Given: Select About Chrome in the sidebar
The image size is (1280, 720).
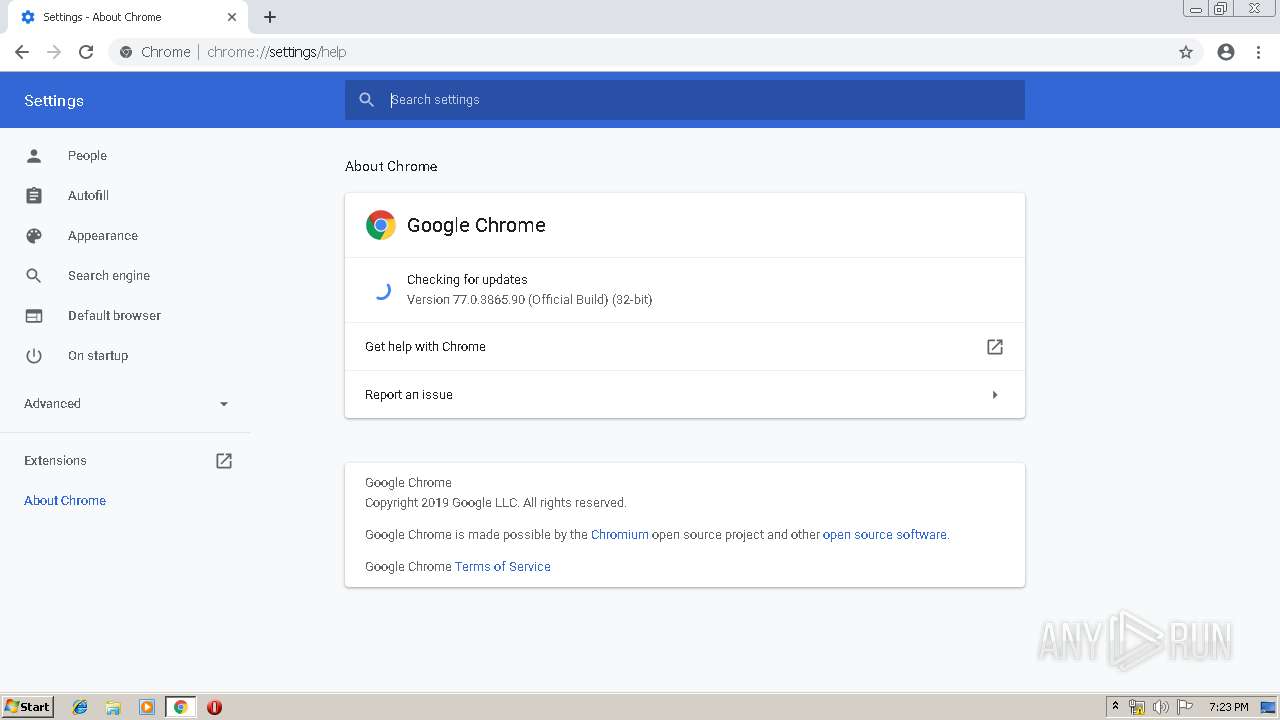Looking at the screenshot, I should click(65, 501).
